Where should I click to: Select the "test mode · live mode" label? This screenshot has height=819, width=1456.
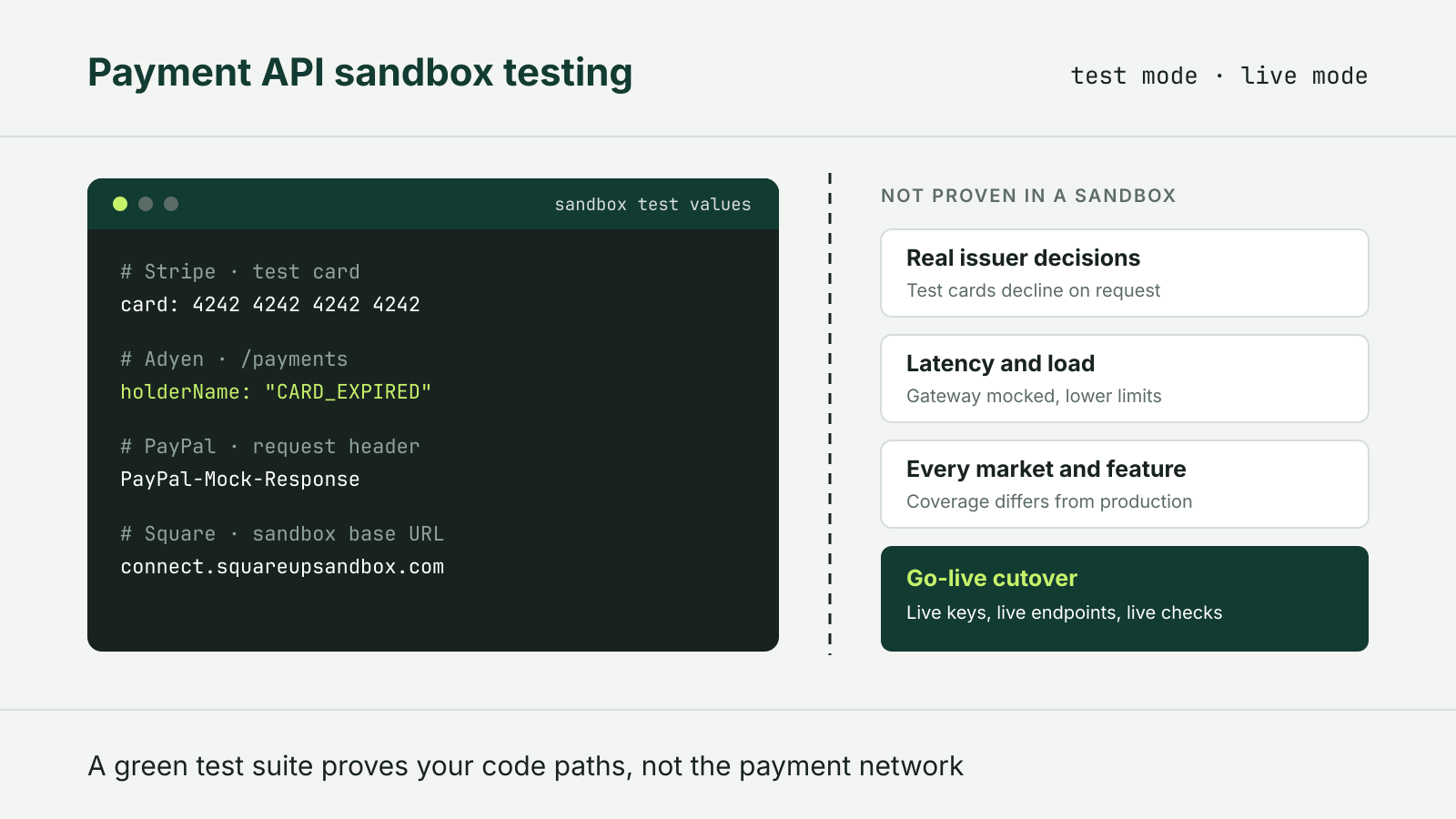click(1219, 76)
